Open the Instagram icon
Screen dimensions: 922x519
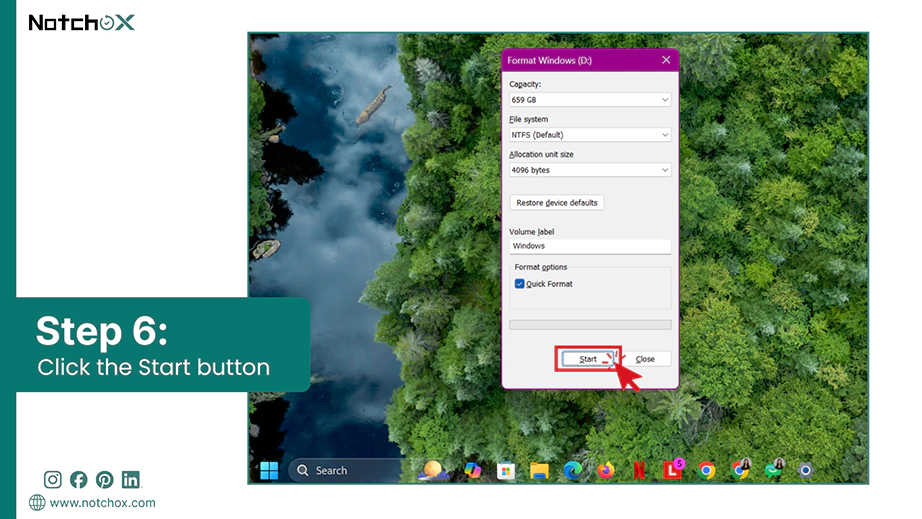[x=52, y=480]
